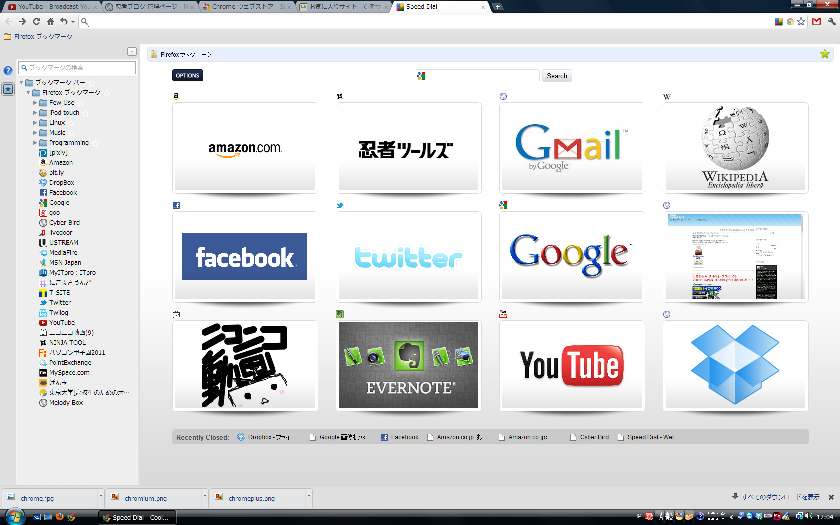The height and width of the screenshot is (525, 840).
Task: Open the T SITE bookmark
Action: (55, 292)
